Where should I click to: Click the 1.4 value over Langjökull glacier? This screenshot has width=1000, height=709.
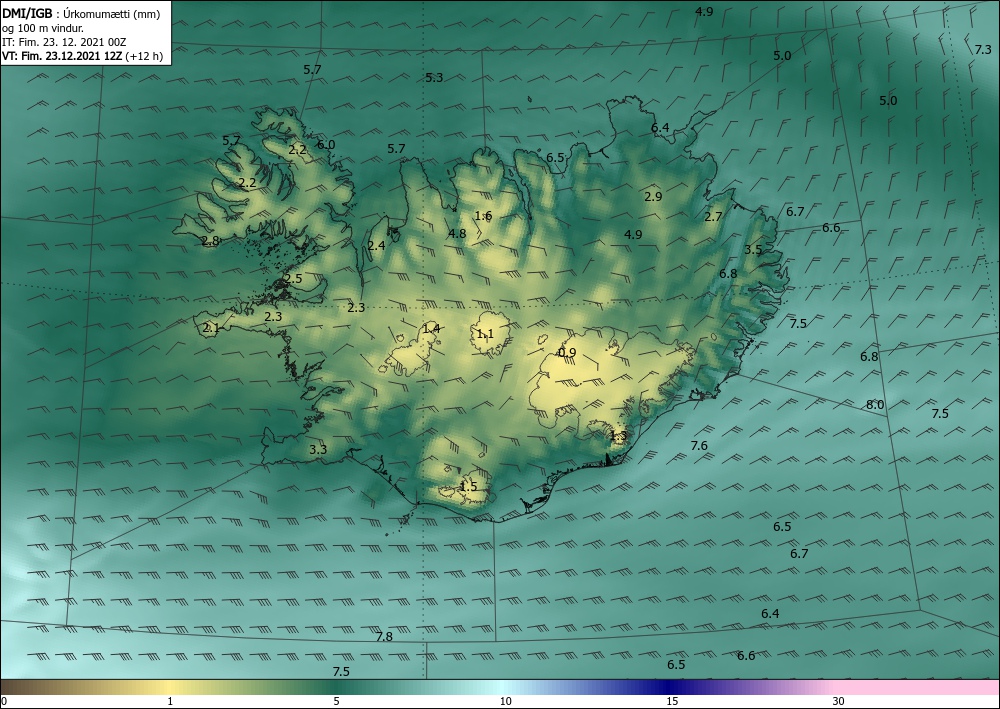point(431,329)
